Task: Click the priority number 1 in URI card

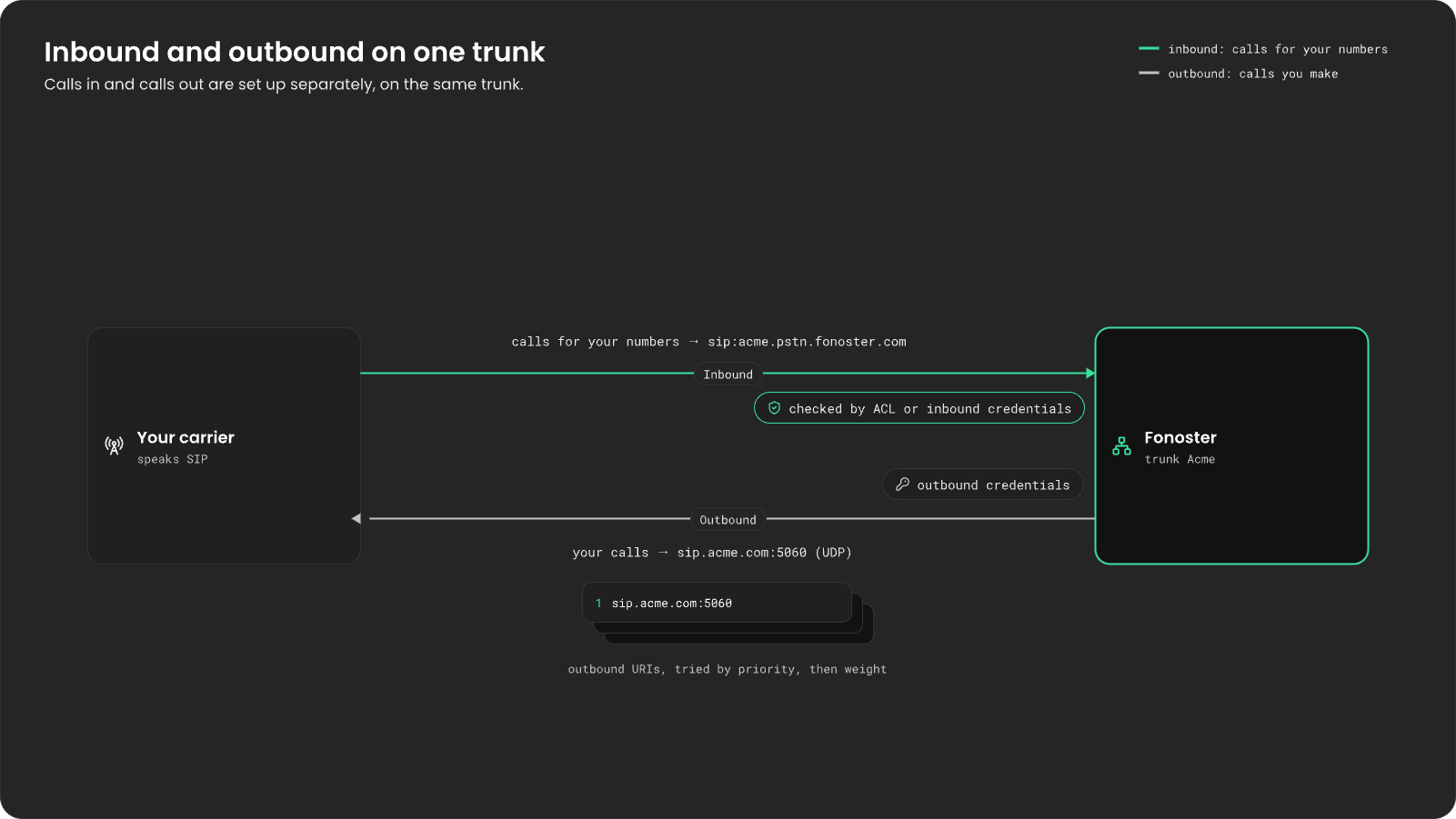Action: point(598,603)
